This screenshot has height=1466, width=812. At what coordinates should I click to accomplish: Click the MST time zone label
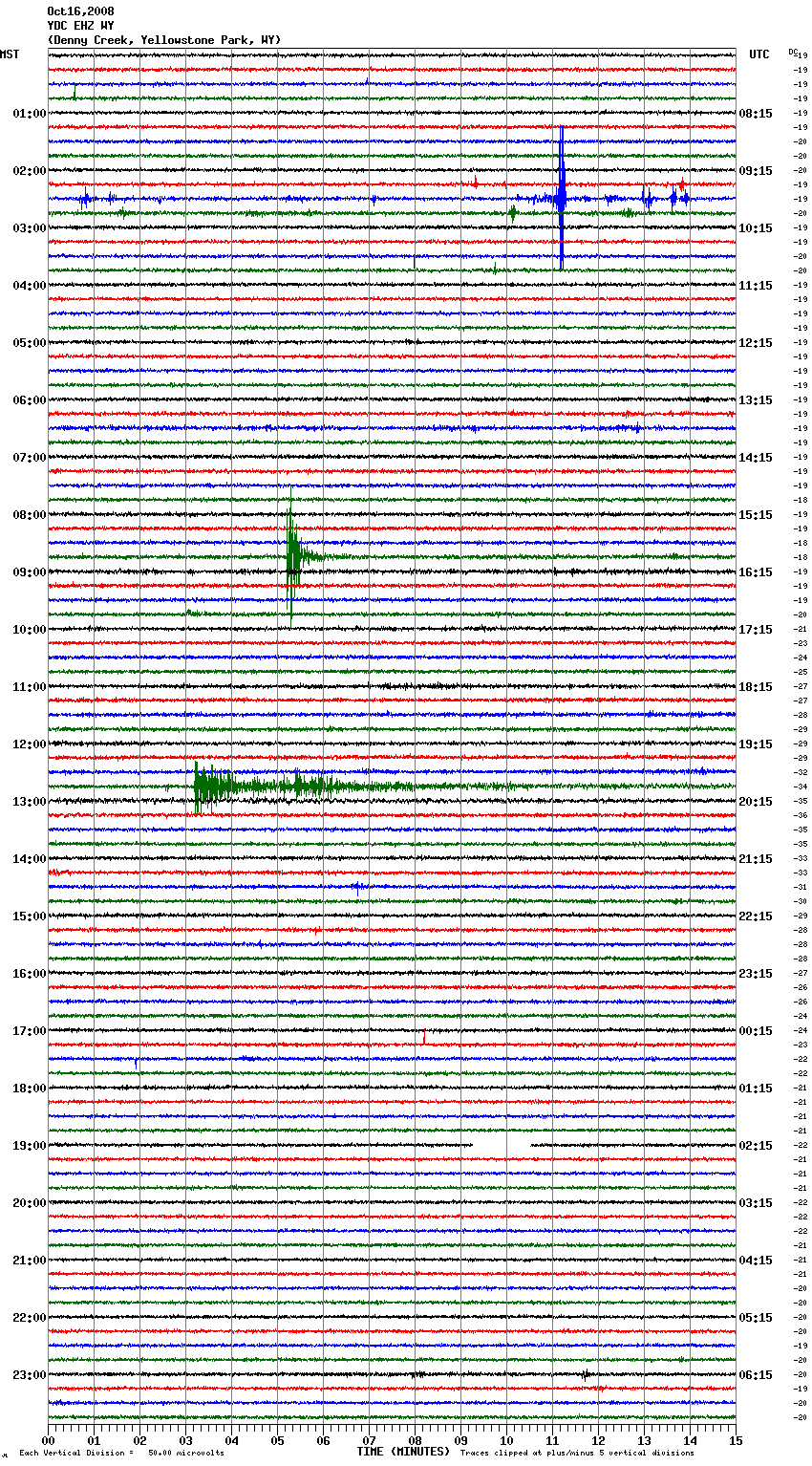pyautogui.click(x=10, y=54)
